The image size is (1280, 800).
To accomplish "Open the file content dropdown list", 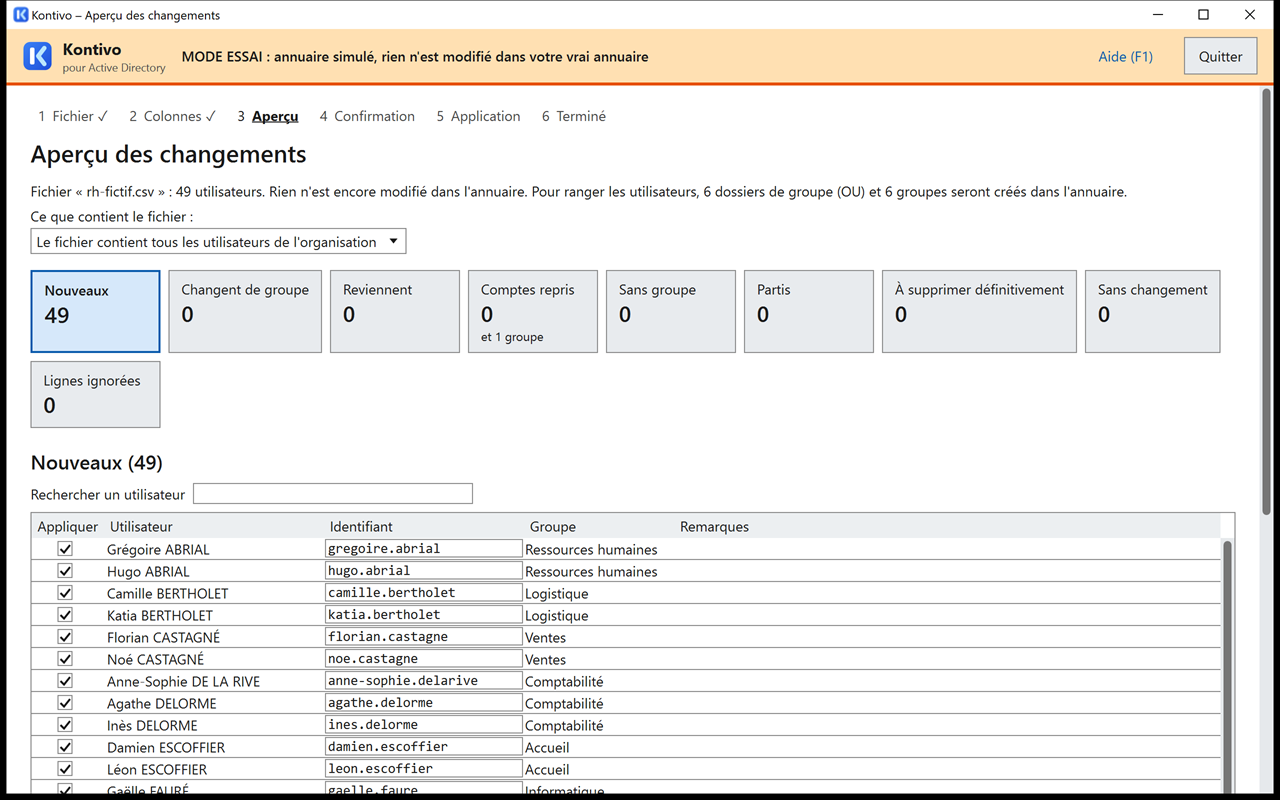I will pos(218,242).
